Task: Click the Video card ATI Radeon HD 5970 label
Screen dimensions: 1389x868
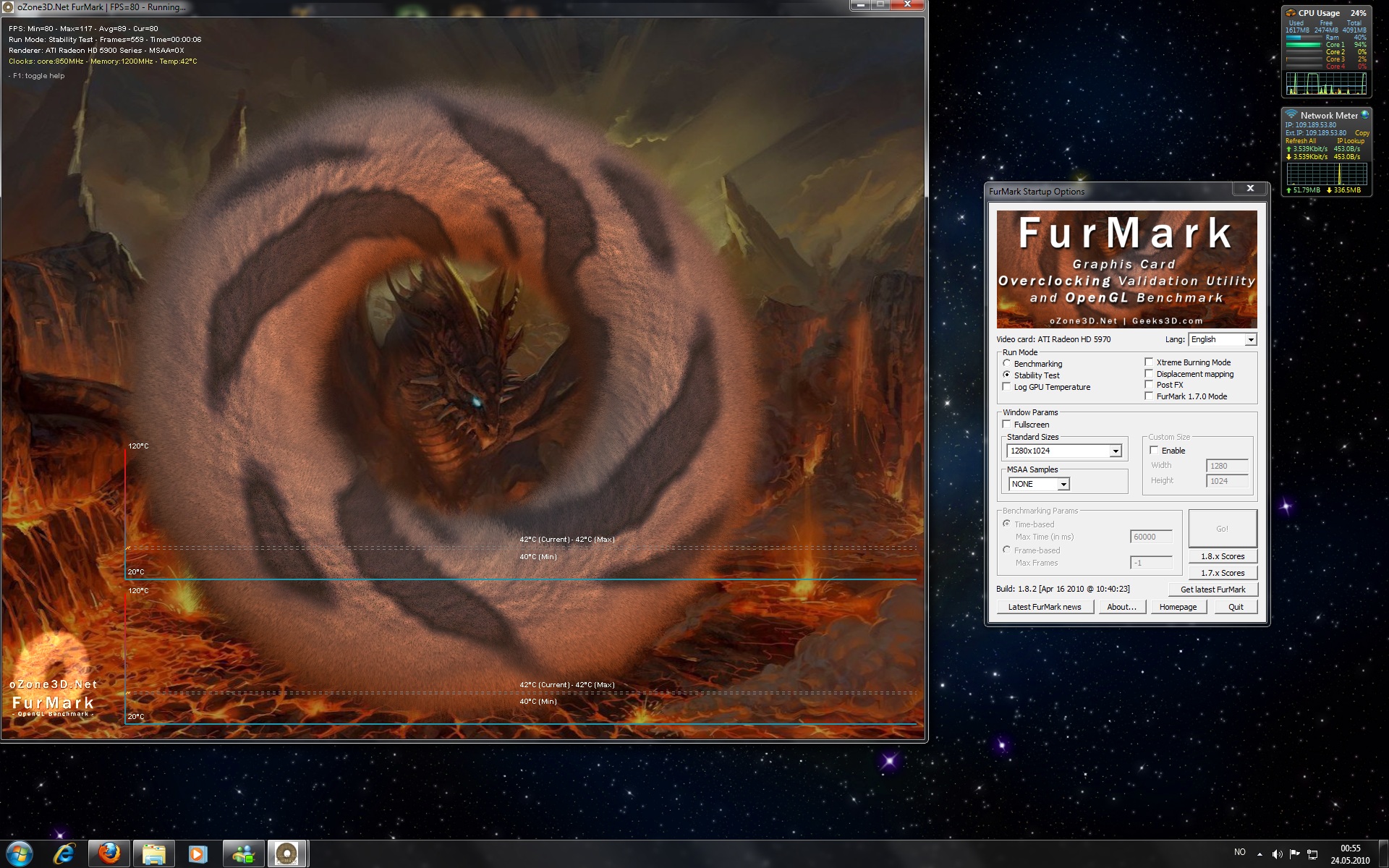Action: pos(1053,339)
